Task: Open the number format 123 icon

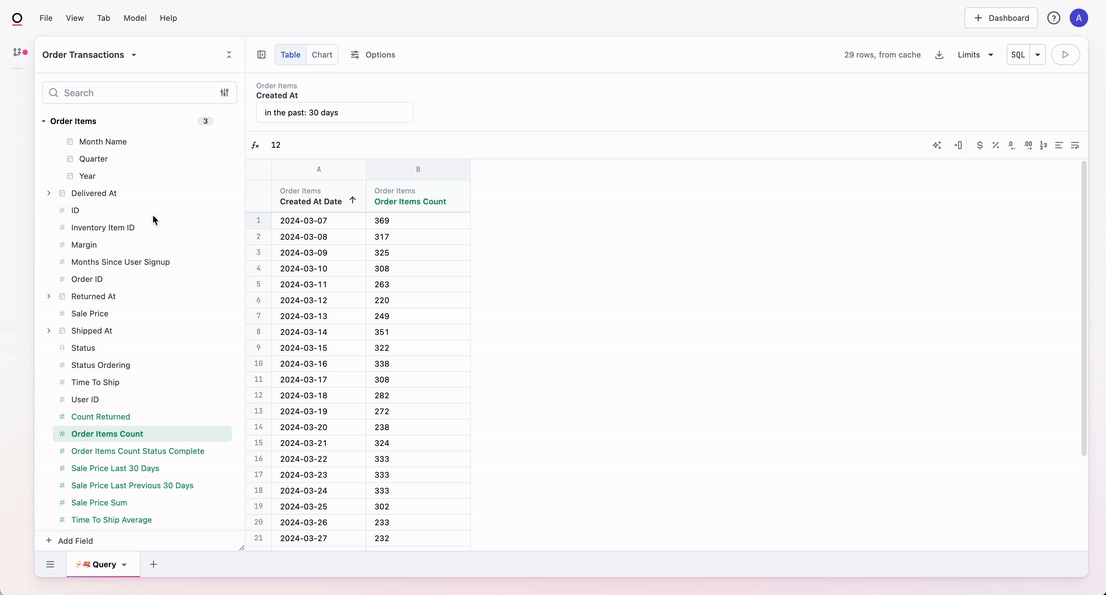Action: pos(1043,145)
